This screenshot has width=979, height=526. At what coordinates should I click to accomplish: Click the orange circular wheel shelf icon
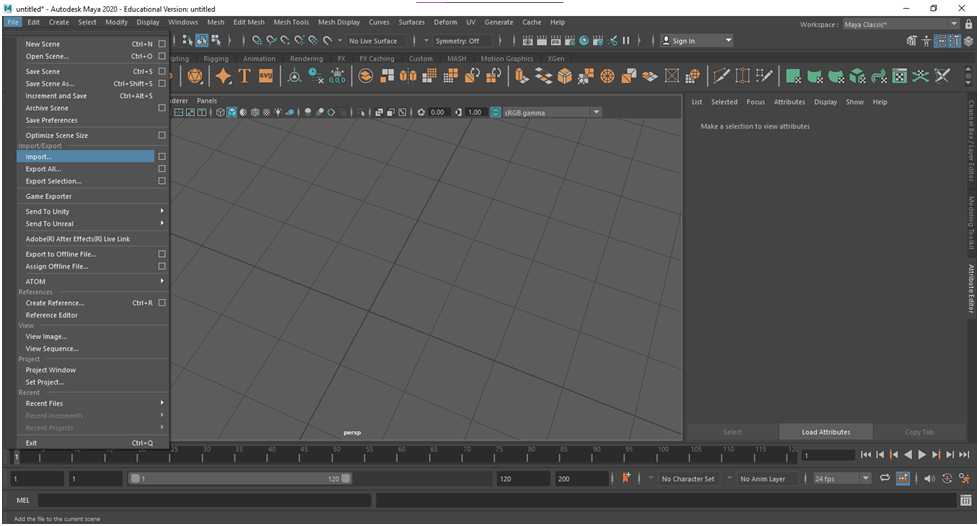(607, 76)
